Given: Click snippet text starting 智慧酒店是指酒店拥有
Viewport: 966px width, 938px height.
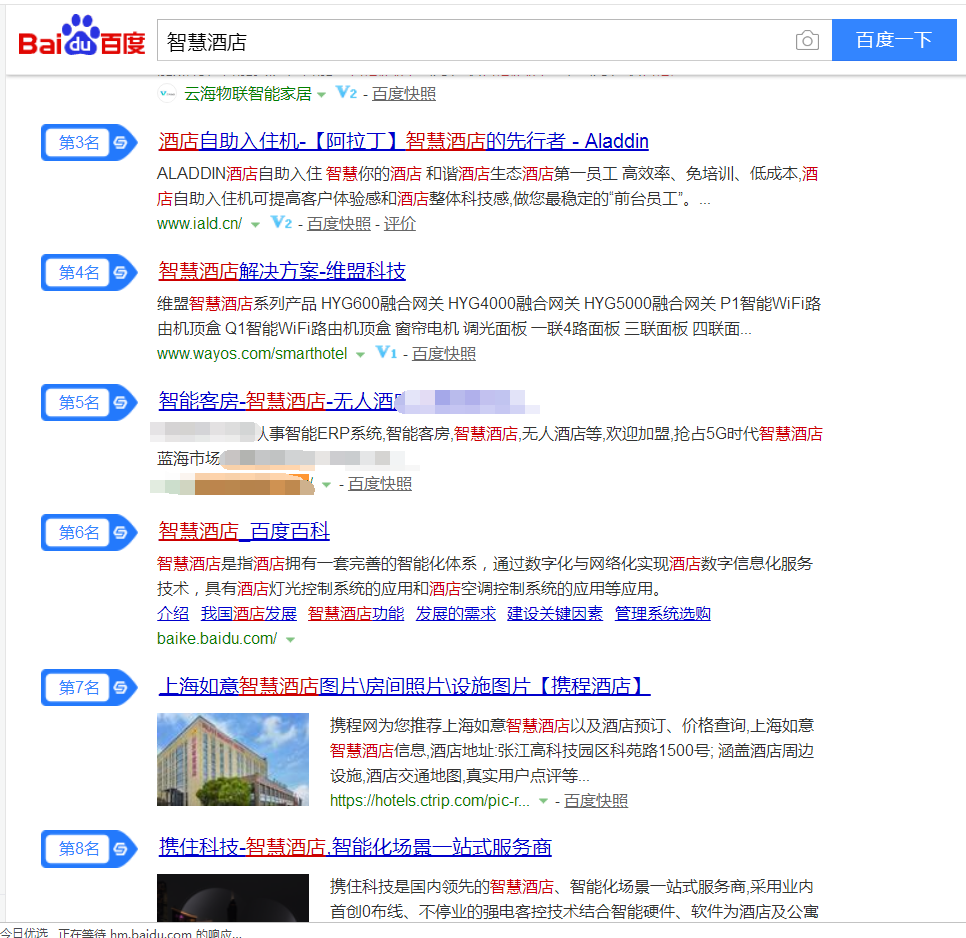Looking at the screenshot, I should tap(485, 576).
